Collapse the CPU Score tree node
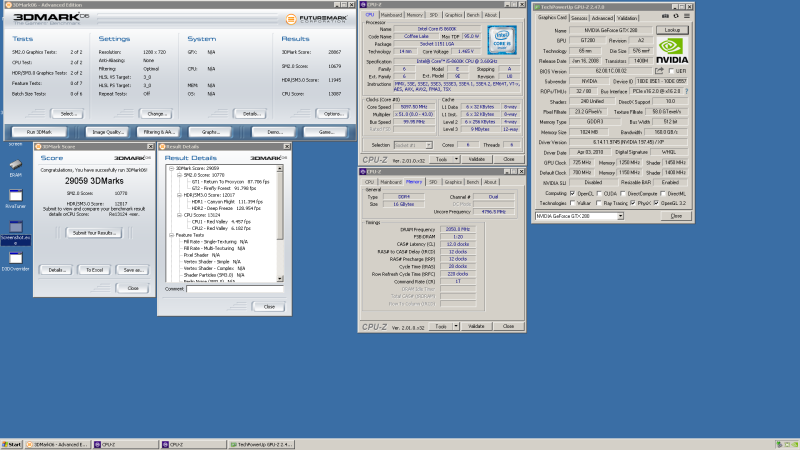800x450 pixels. 179,215
